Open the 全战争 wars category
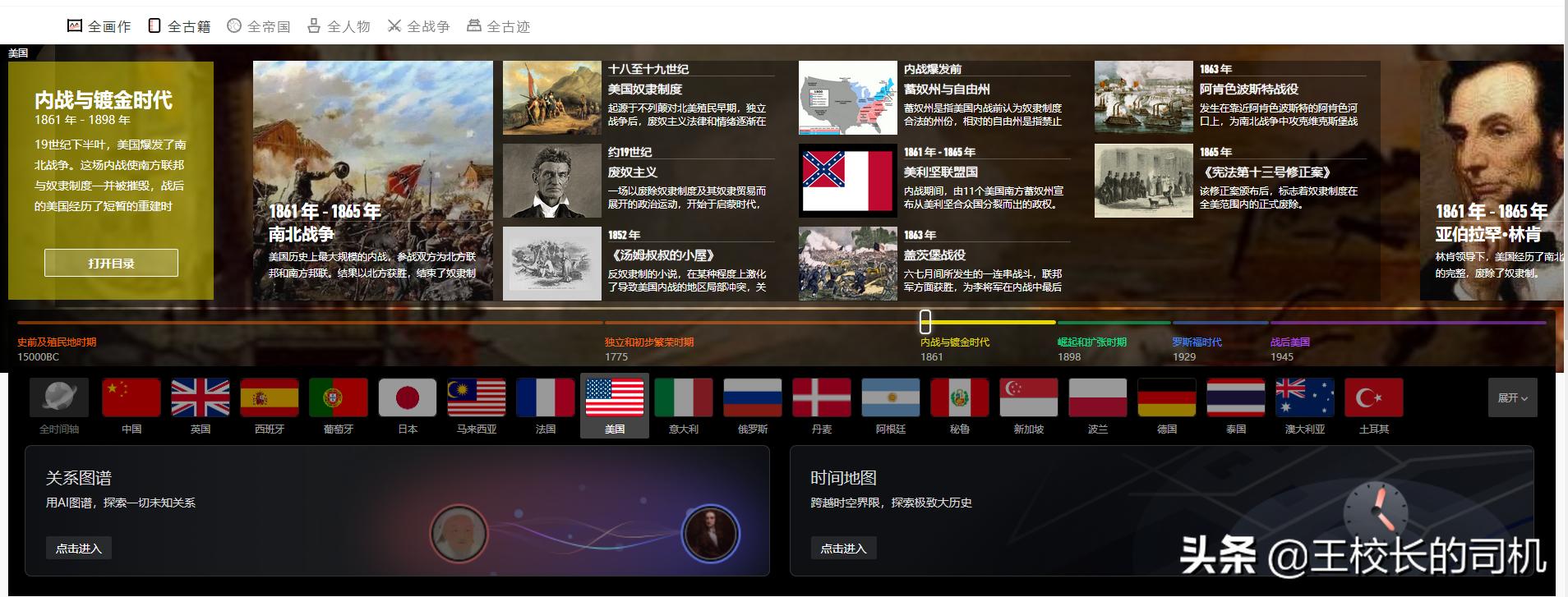The image size is (1568, 597). click(x=418, y=26)
